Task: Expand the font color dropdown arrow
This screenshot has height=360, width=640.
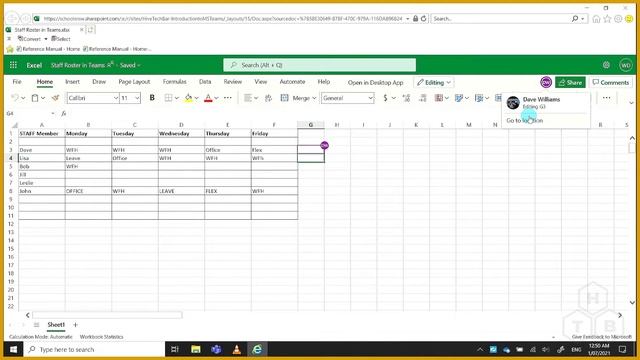Action: click(216, 98)
